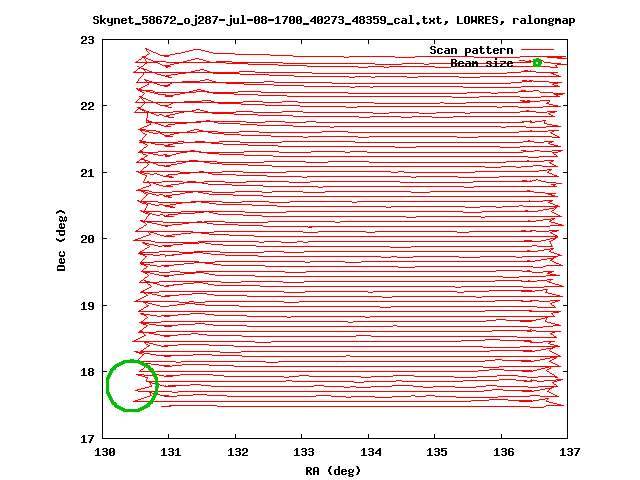Click the x-axis tick label 133
This screenshot has height=480, width=640.
pyautogui.click(x=304, y=452)
